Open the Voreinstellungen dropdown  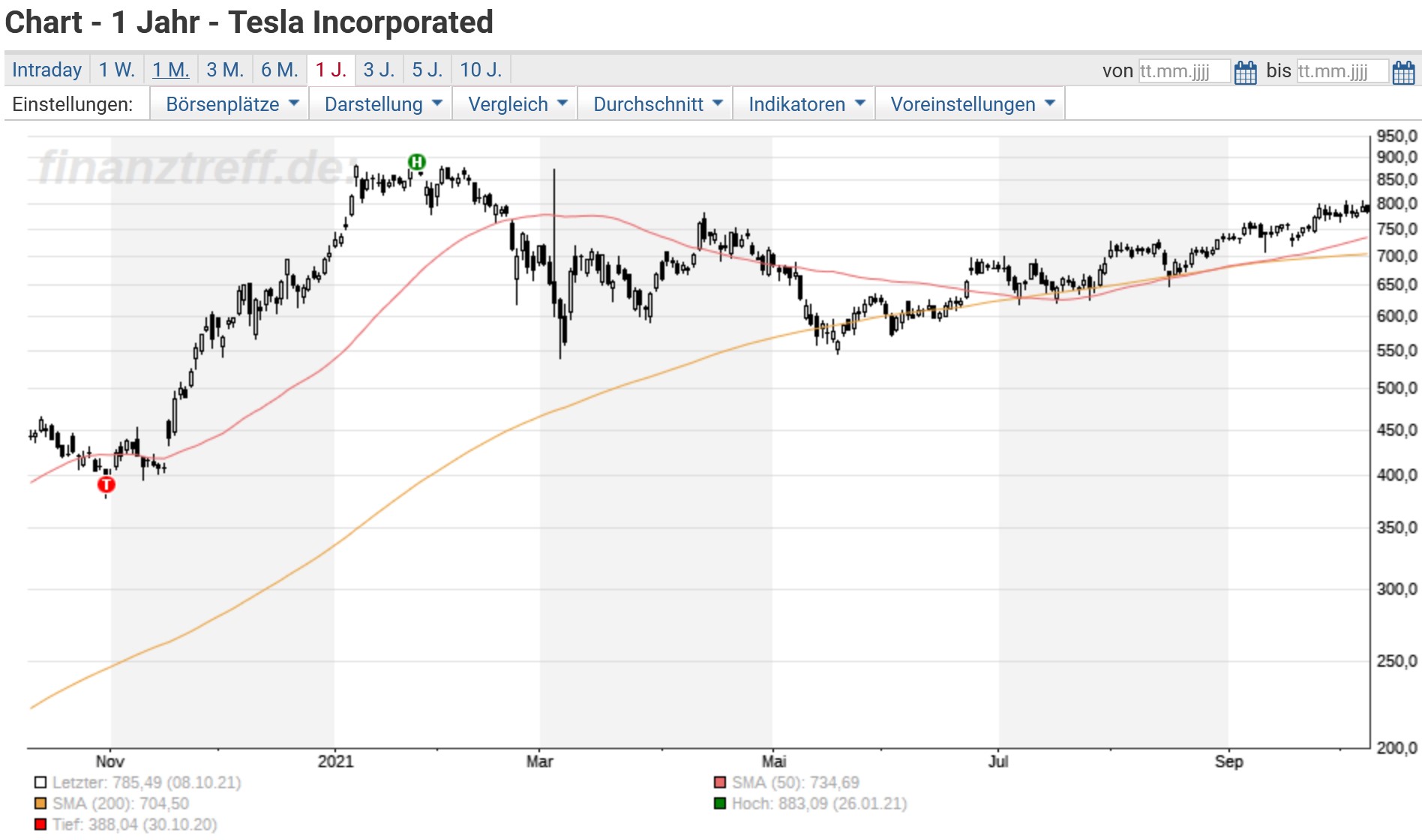970,103
